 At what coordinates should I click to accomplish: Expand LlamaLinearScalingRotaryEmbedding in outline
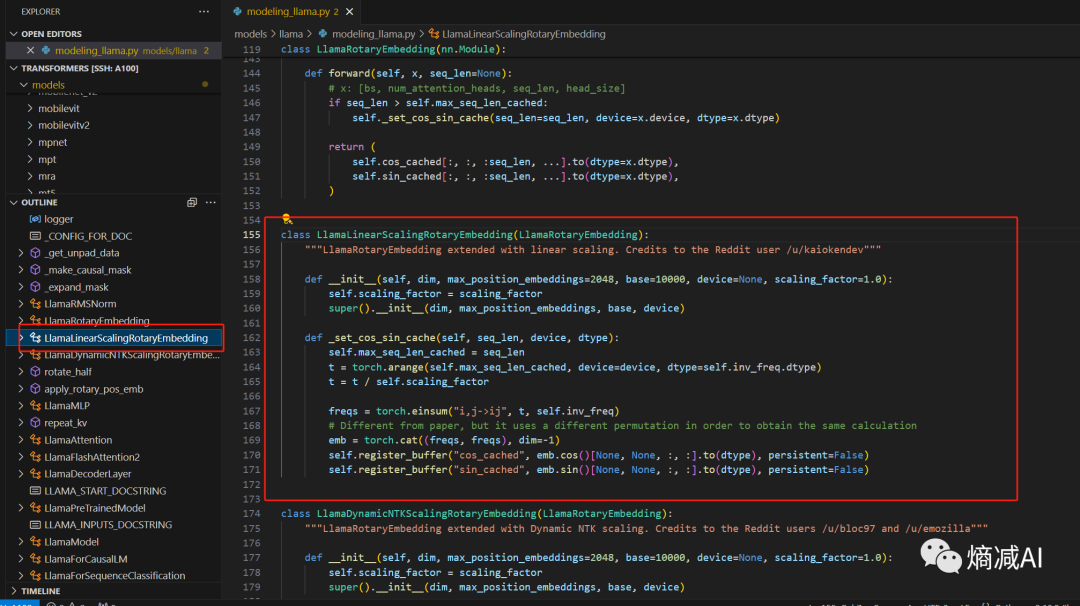click(21, 338)
